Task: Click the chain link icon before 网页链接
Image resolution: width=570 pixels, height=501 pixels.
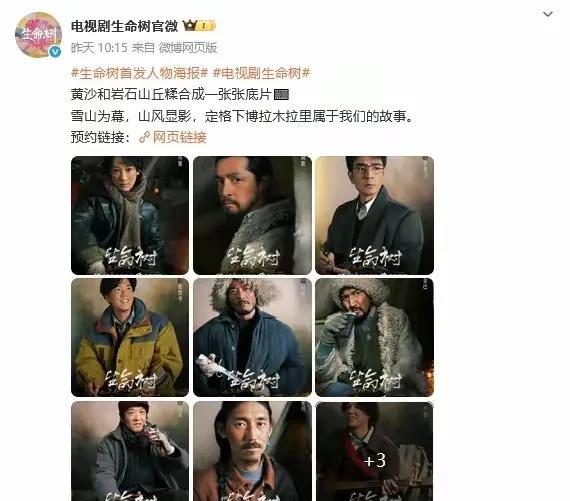Action: click(145, 137)
